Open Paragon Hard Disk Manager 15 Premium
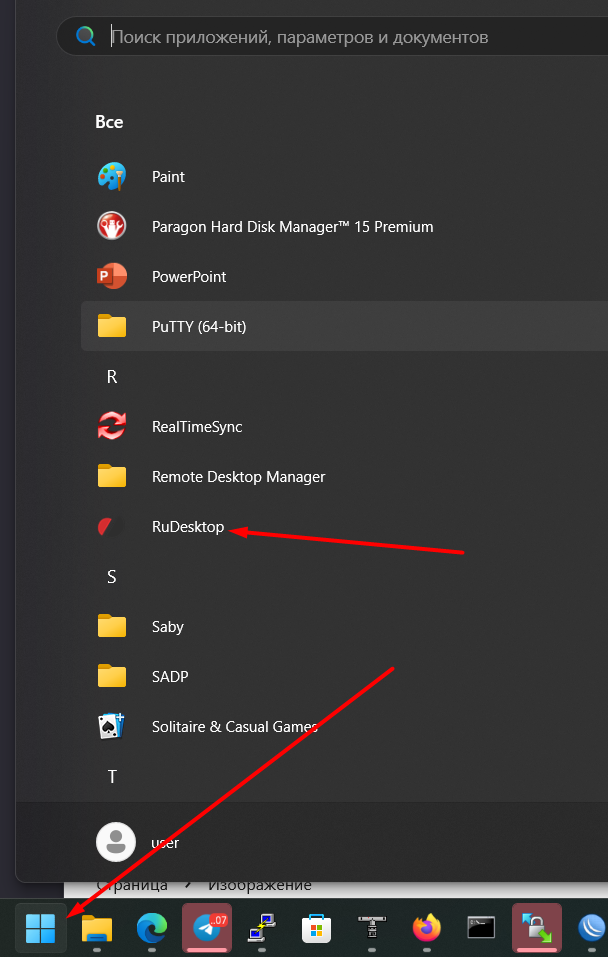 (x=292, y=227)
